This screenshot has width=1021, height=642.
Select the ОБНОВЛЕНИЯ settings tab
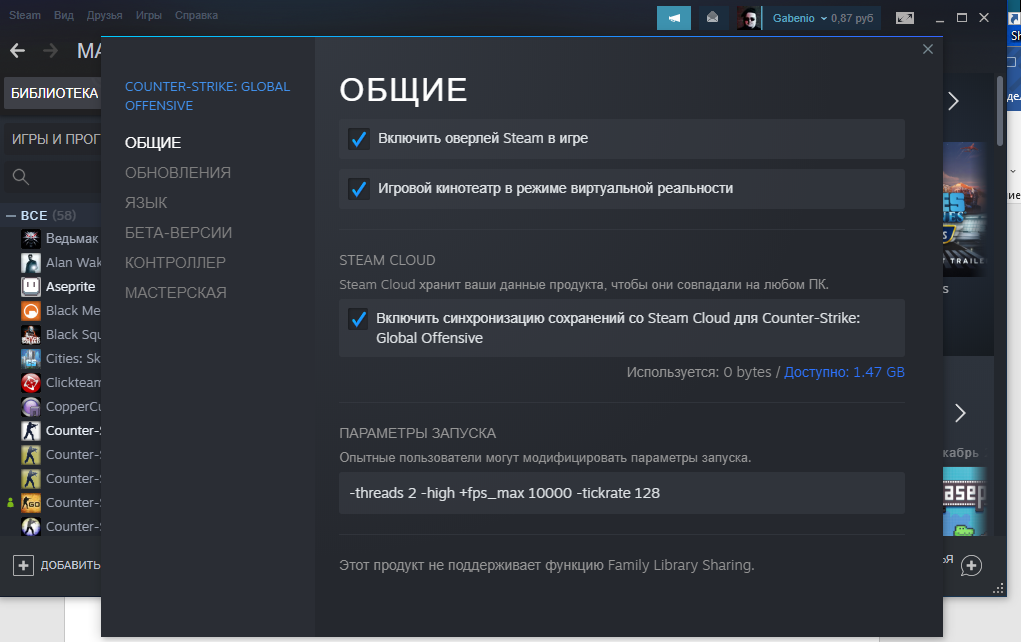(x=178, y=173)
